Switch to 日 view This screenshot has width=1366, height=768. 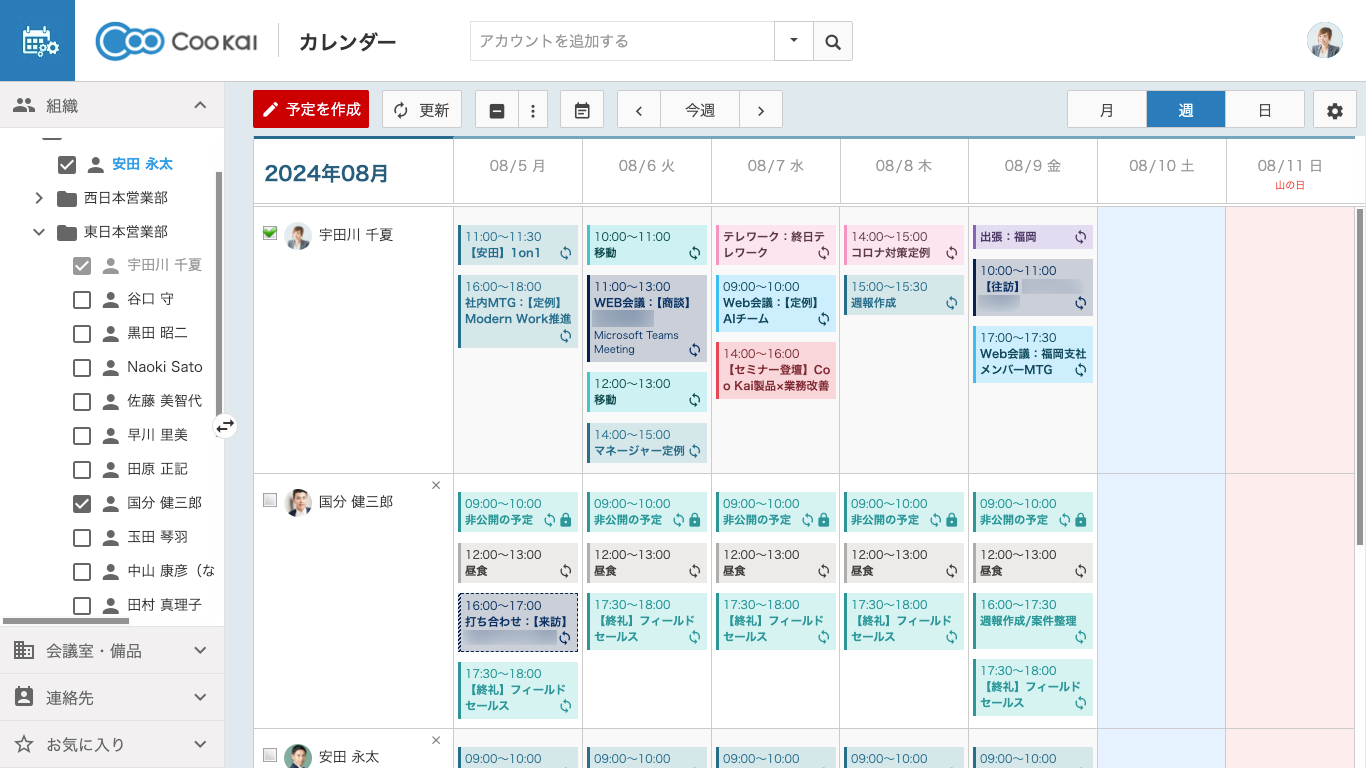[x=1265, y=110]
